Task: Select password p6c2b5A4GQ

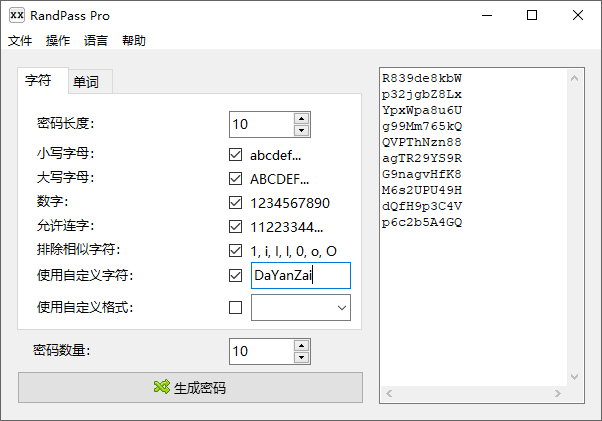Action: [422, 222]
